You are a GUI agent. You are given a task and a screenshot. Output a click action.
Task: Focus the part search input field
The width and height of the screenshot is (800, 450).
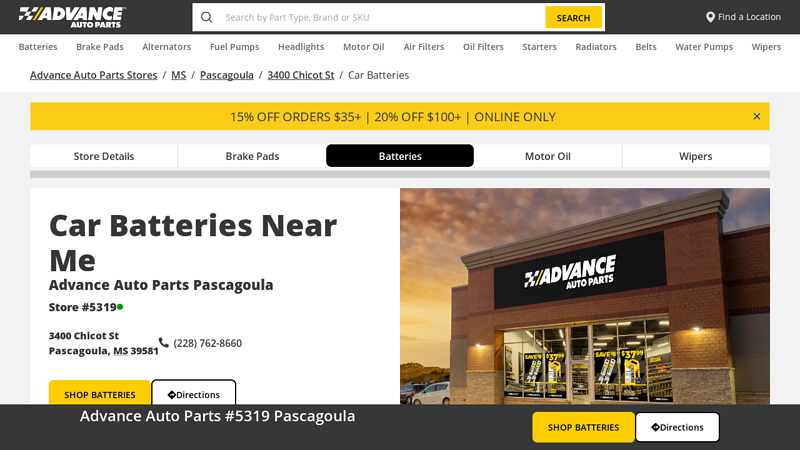tap(383, 17)
